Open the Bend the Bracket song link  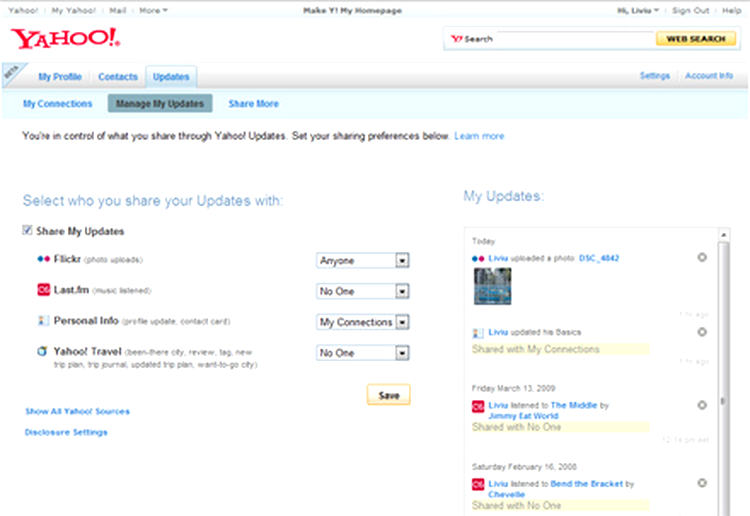(x=586, y=483)
